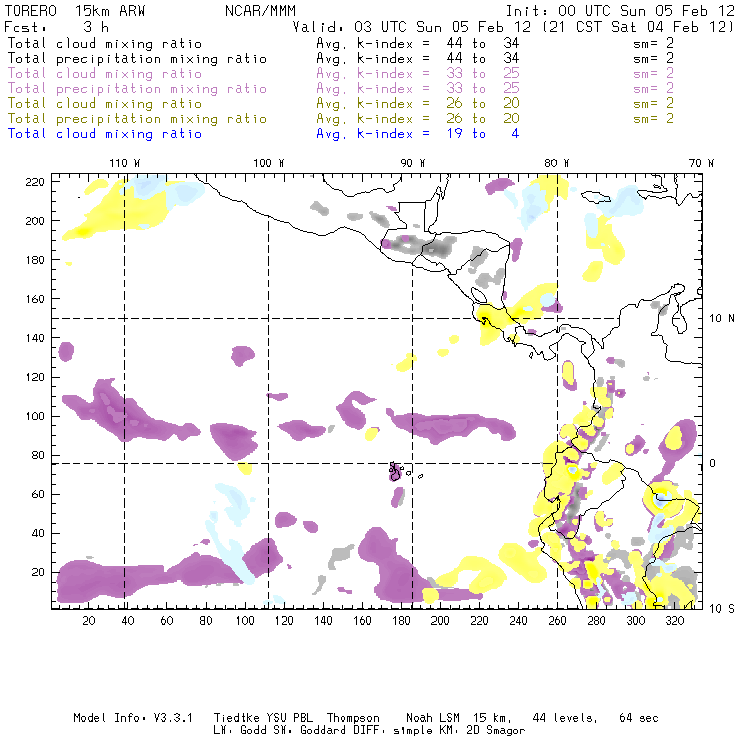Select the y-axis tick label "160"
Image resolution: width=740 pixels, height=740 pixels.
[x=35, y=299]
